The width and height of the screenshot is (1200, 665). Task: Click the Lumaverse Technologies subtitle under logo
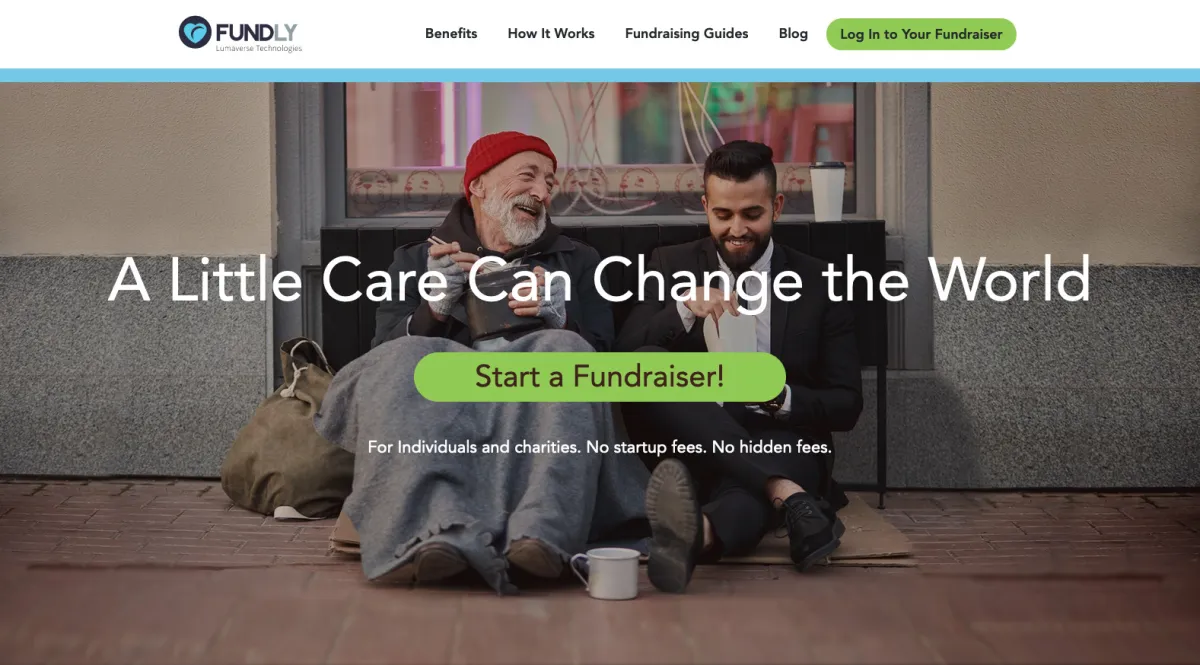click(259, 48)
